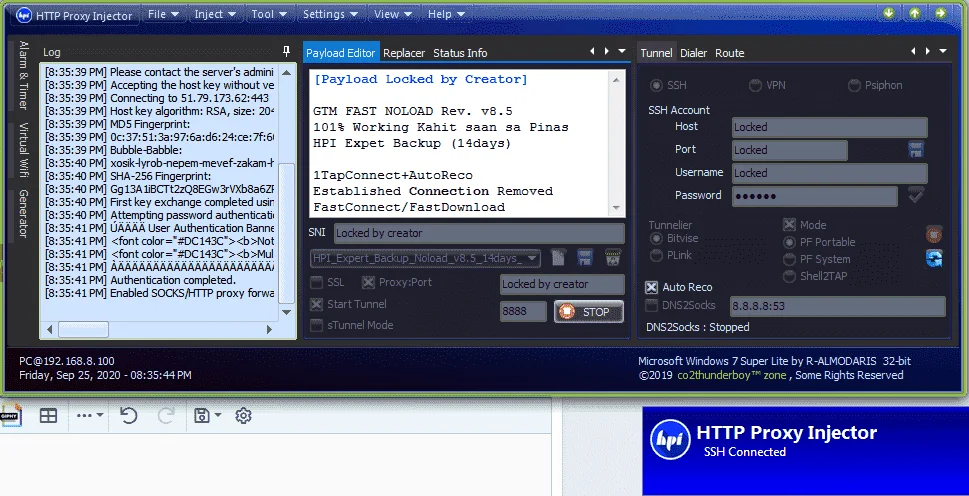Click the save floppy icon next to Port field
This screenshot has width=969, height=496.
click(915, 149)
